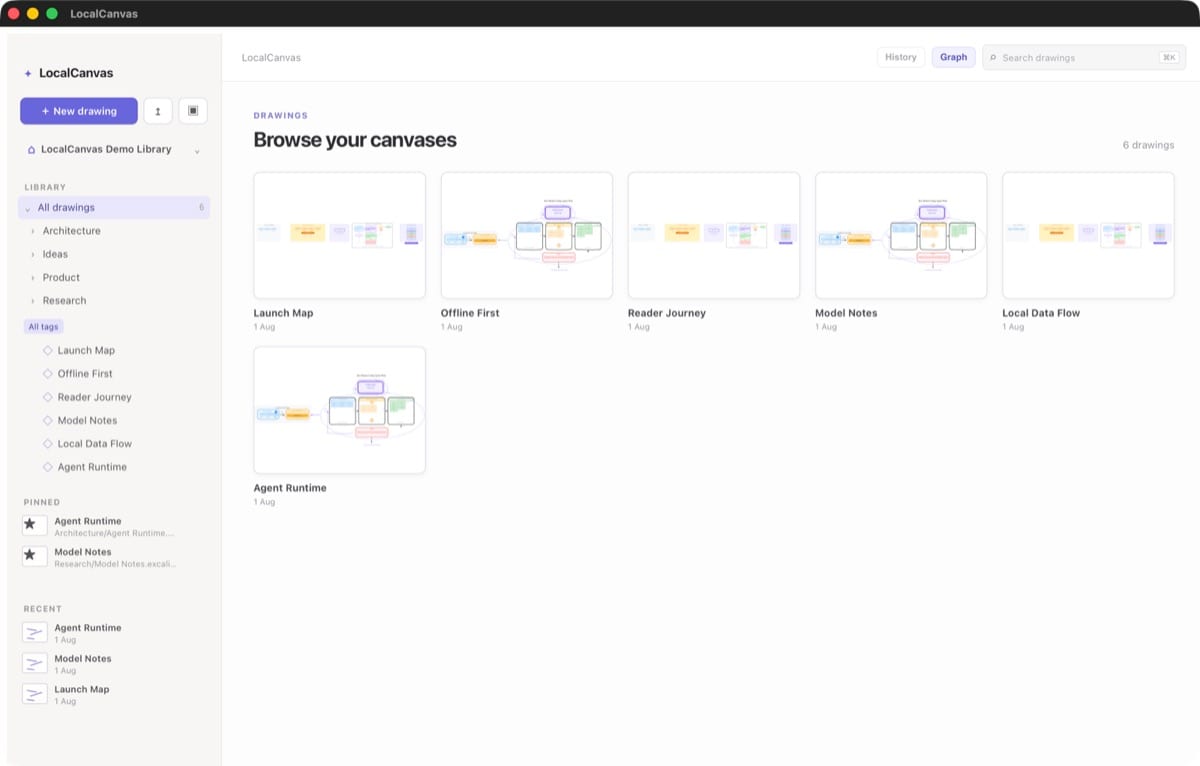Viewport: 1200px width, 766px height.
Task: Open the Model Notes canvas thumbnail
Action: point(901,235)
